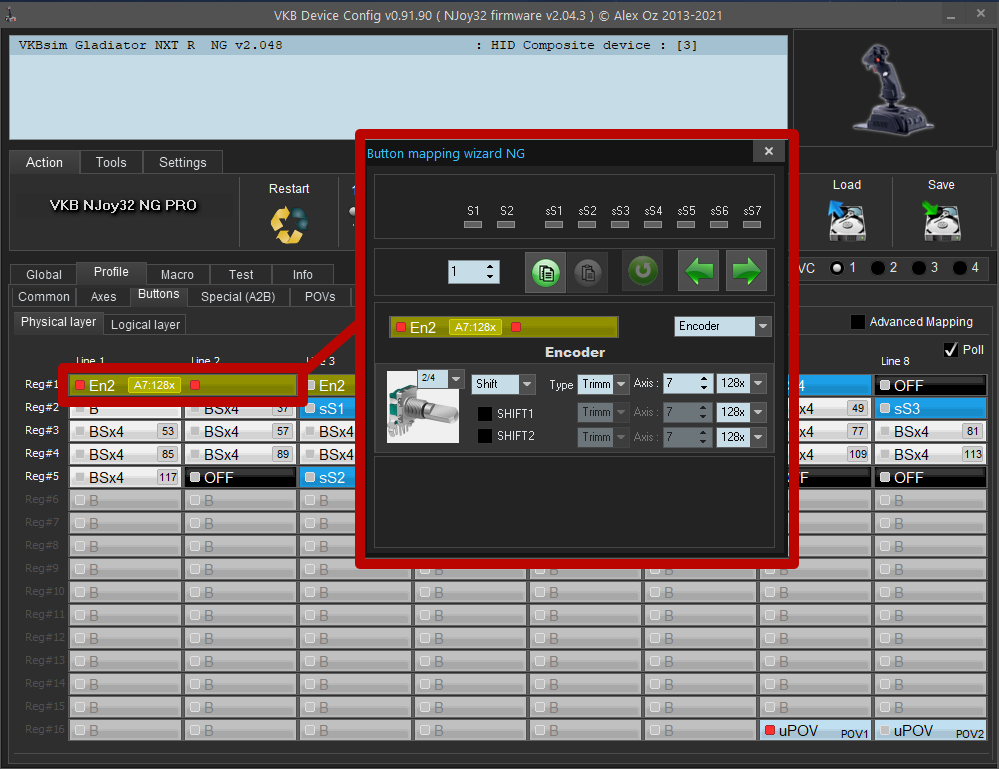999x769 pixels.
Task: Click the green reset arrow icon in wizard
Action: point(643,271)
